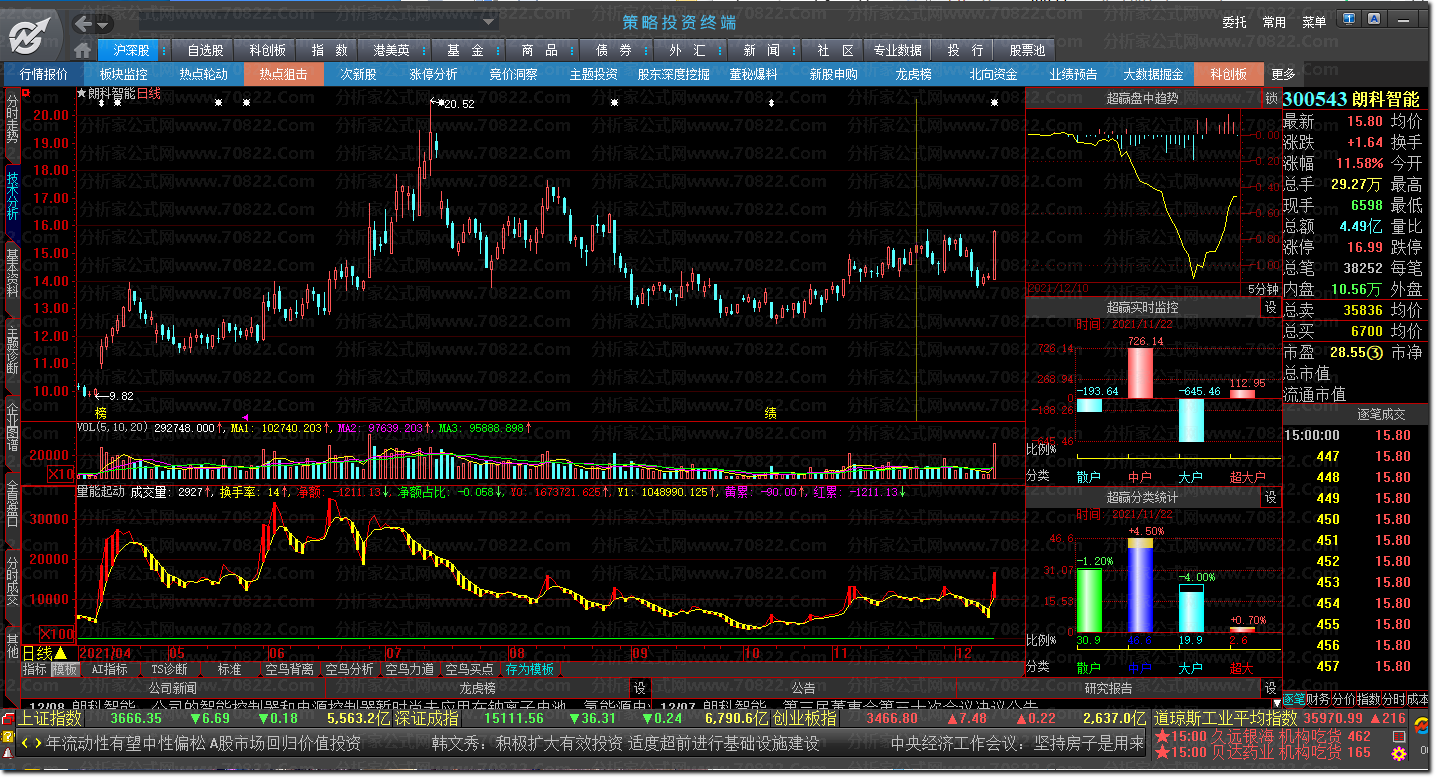
Task: Click the 上证指数 index in status bar
Action: point(50,718)
